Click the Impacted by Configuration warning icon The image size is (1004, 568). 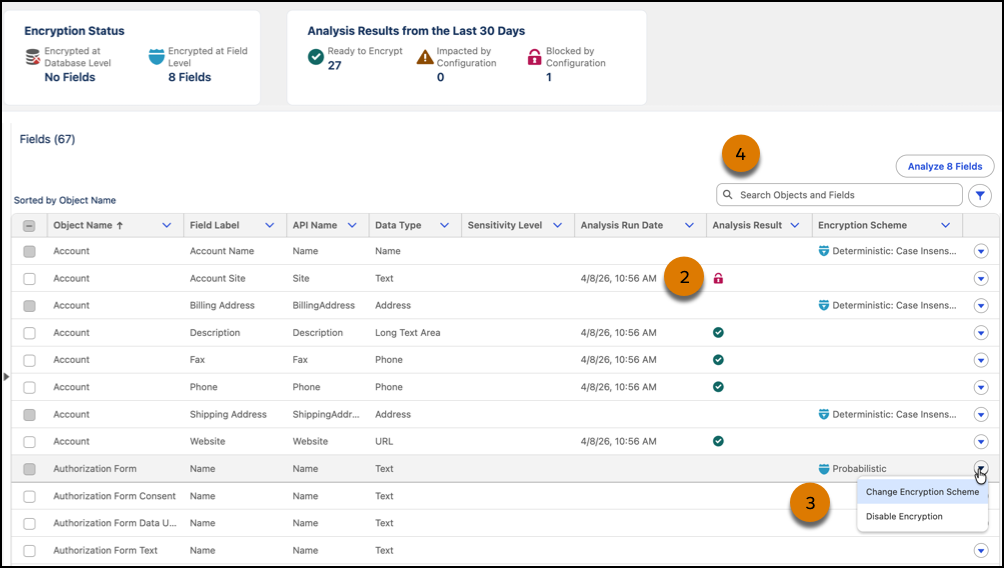tap(425, 57)
